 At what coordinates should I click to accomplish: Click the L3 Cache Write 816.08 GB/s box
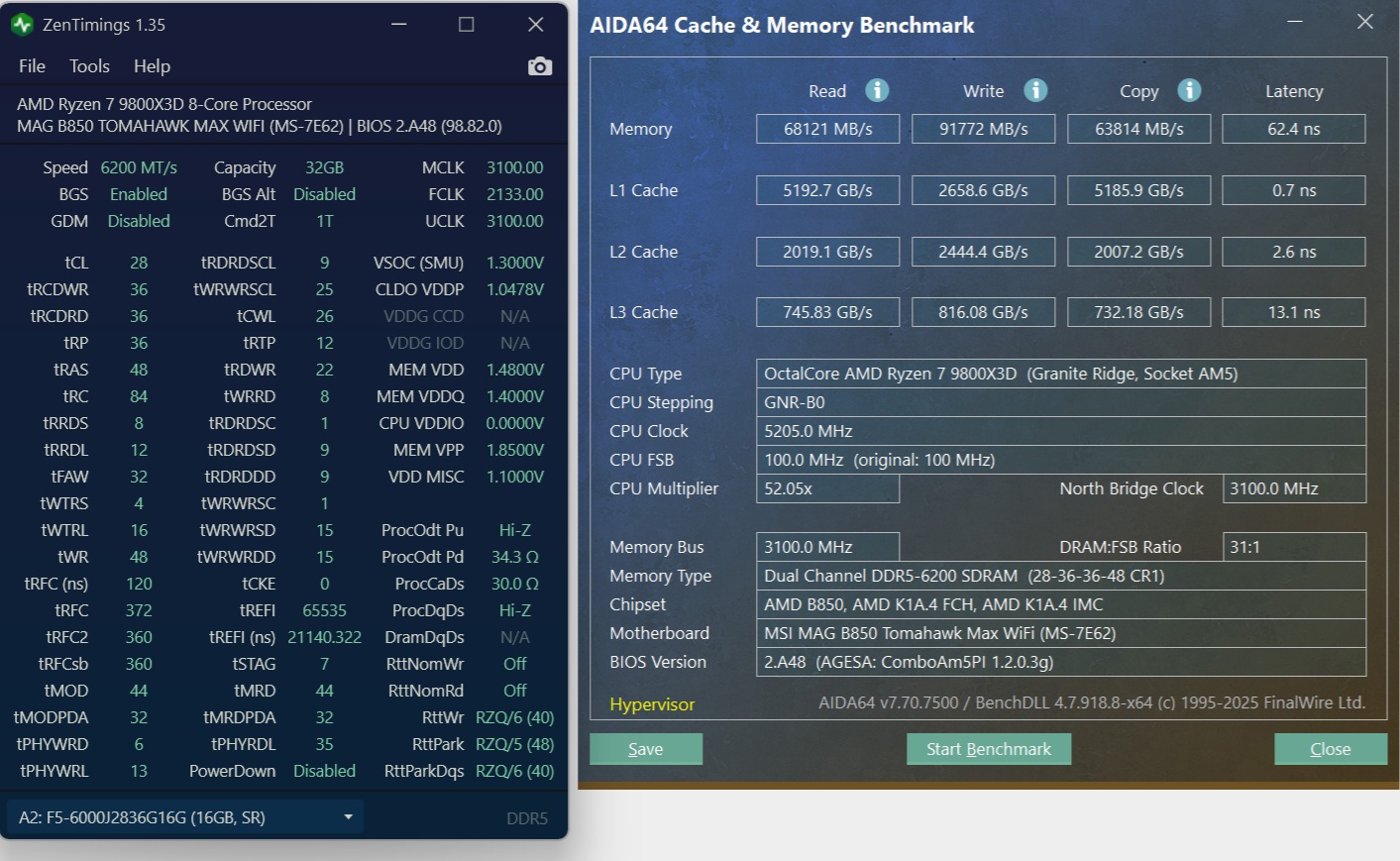click(x=983, y=312)
